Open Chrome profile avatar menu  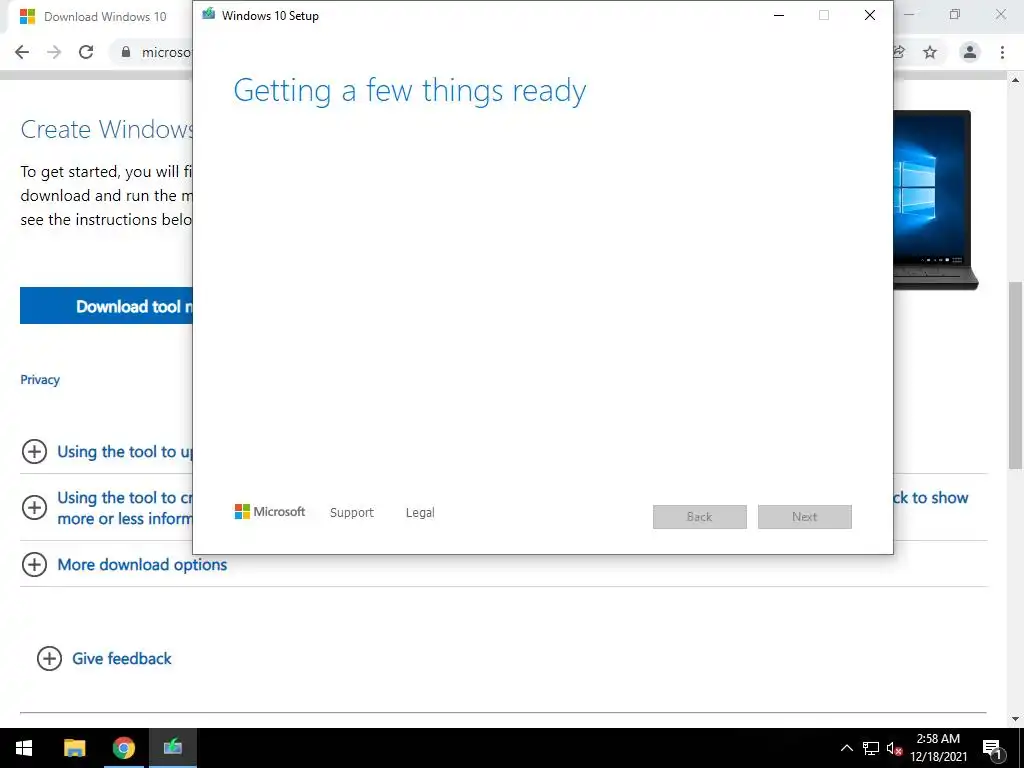[x=970, y=52]
